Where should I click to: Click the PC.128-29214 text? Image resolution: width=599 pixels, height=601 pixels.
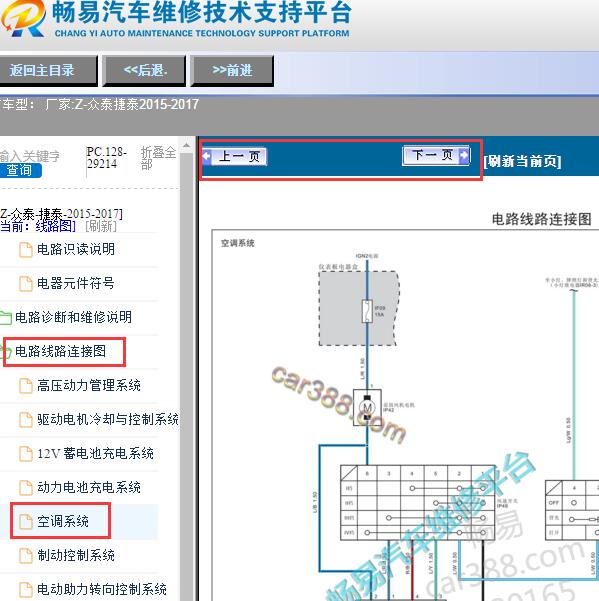[107, 158]
